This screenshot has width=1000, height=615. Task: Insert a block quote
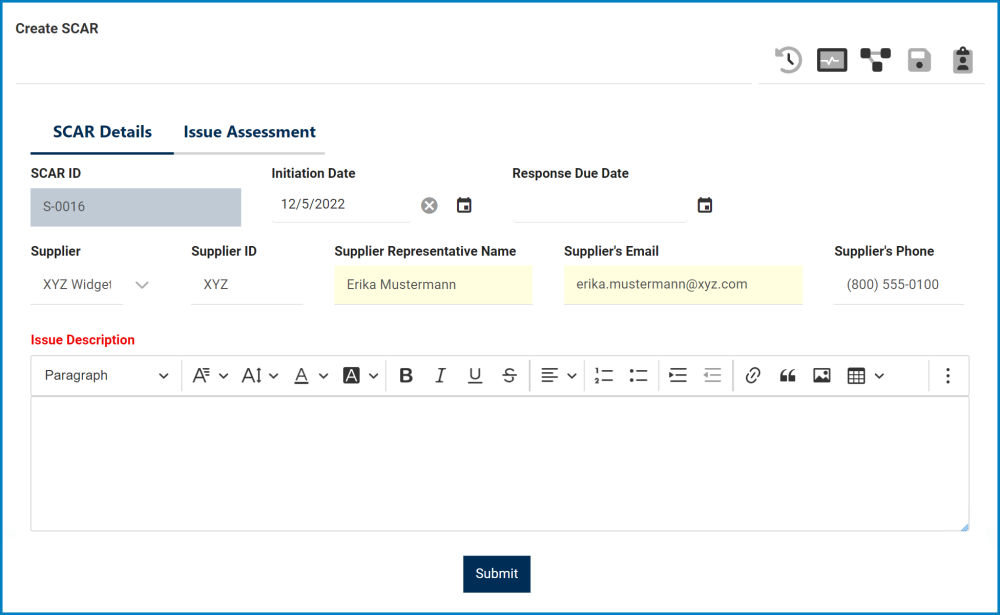[x=787, y=375]
